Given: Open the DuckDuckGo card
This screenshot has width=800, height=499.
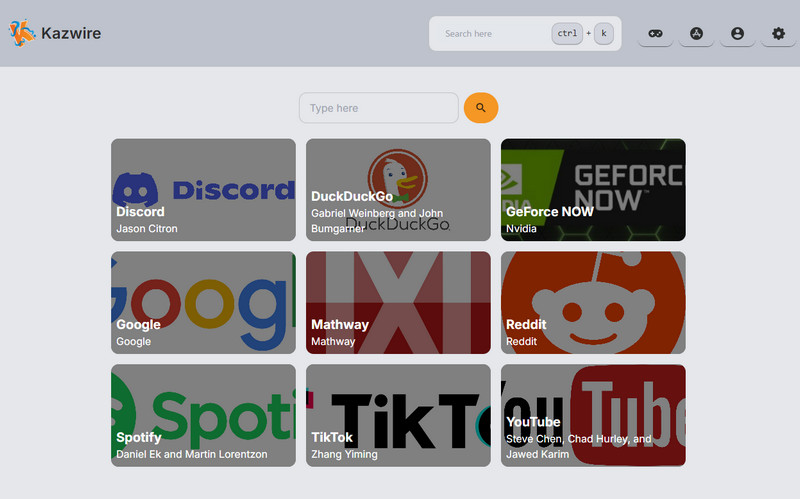Looking at the screenshot, I should [398, 190].
